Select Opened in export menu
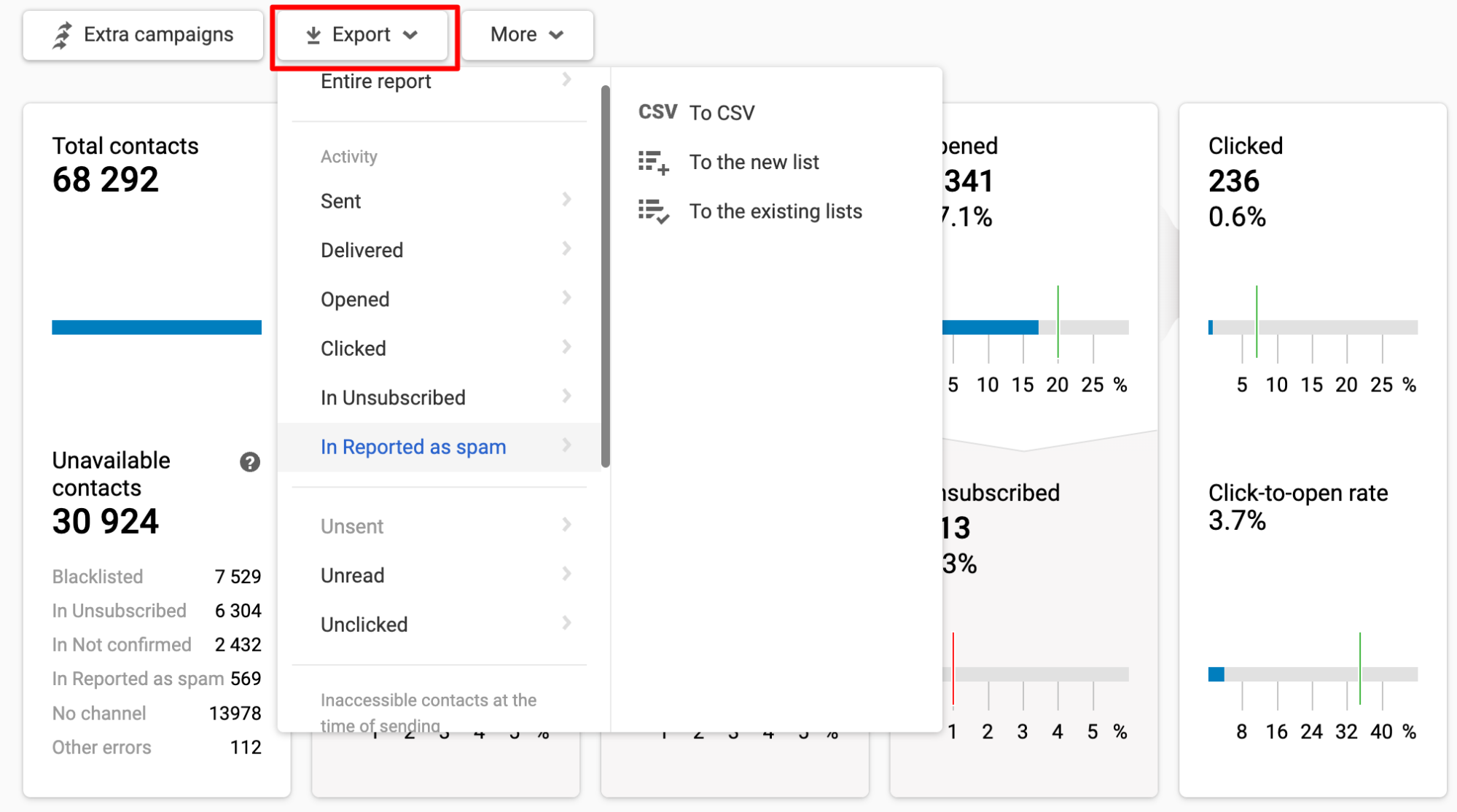 point(355,300)
